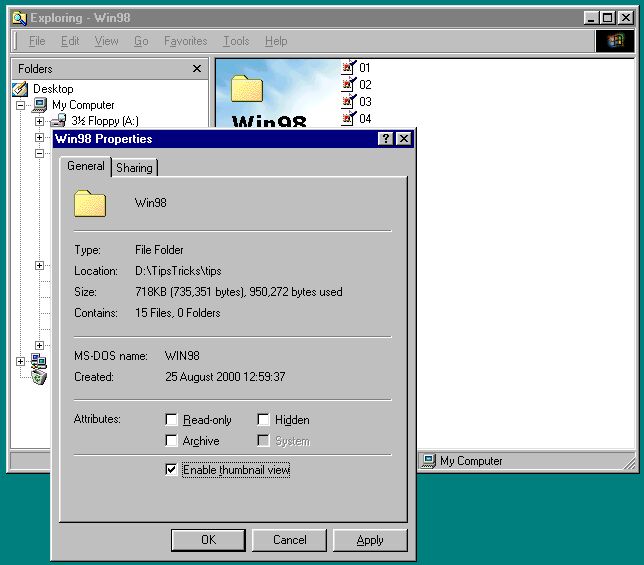Select the 3½ Floppy (A:) drive icon
The height and width of the screenshot is (565, 644).
click(58, 121)
